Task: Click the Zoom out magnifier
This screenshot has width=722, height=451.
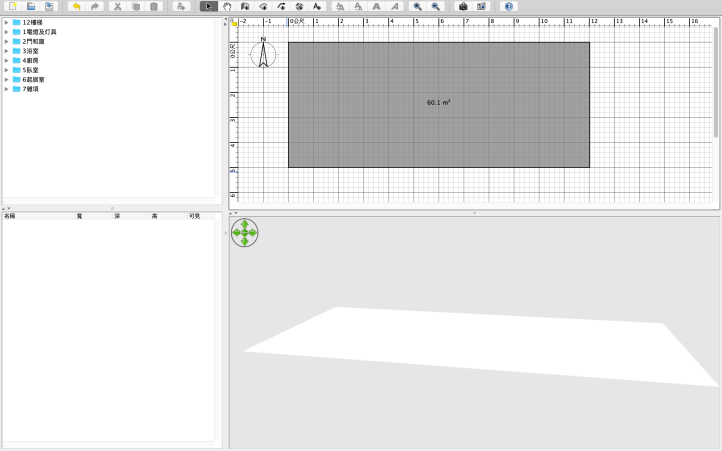Action: coord(436,6)
